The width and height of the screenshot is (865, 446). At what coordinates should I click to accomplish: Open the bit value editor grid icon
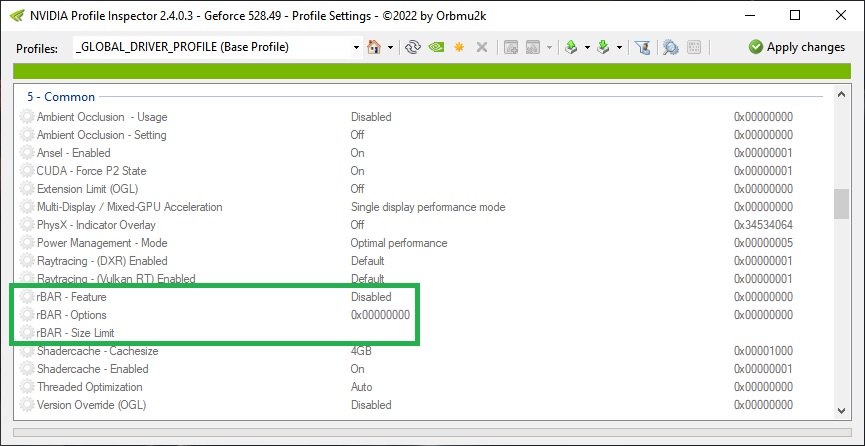pos(693,47)
